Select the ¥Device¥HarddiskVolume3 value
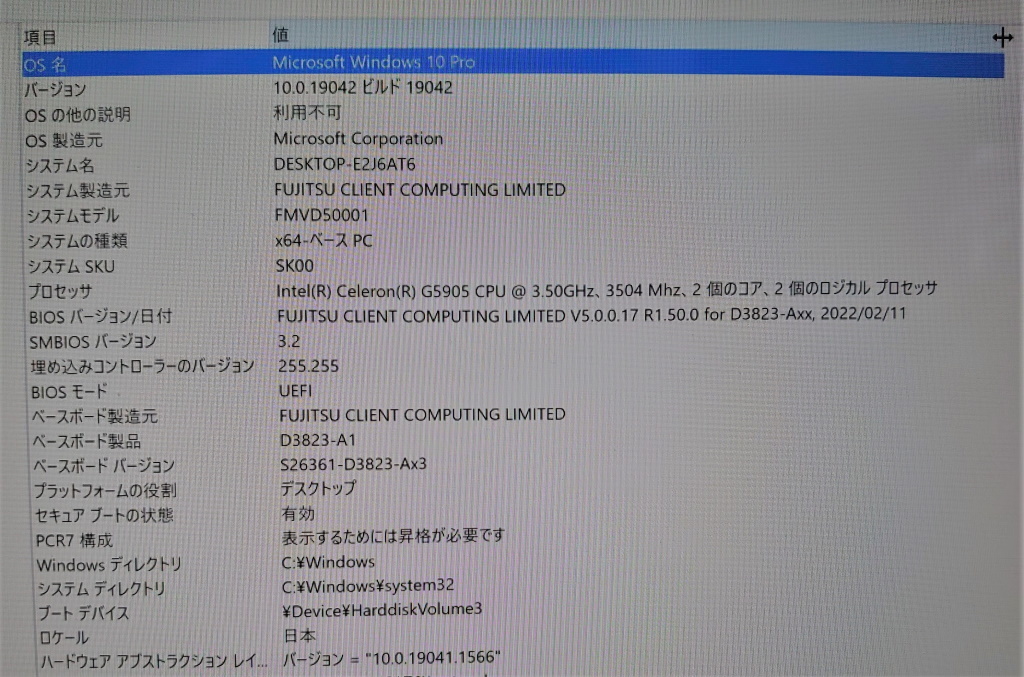 (382, 610)
